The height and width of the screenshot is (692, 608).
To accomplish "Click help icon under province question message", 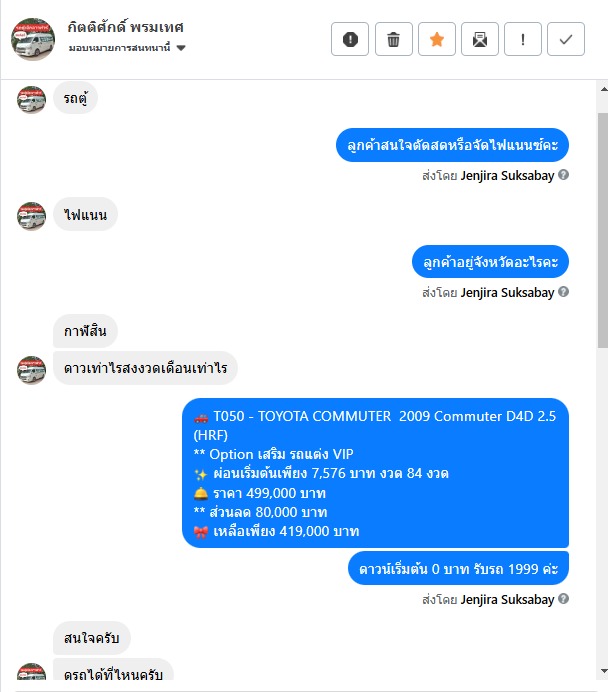I will pos(563,292).
